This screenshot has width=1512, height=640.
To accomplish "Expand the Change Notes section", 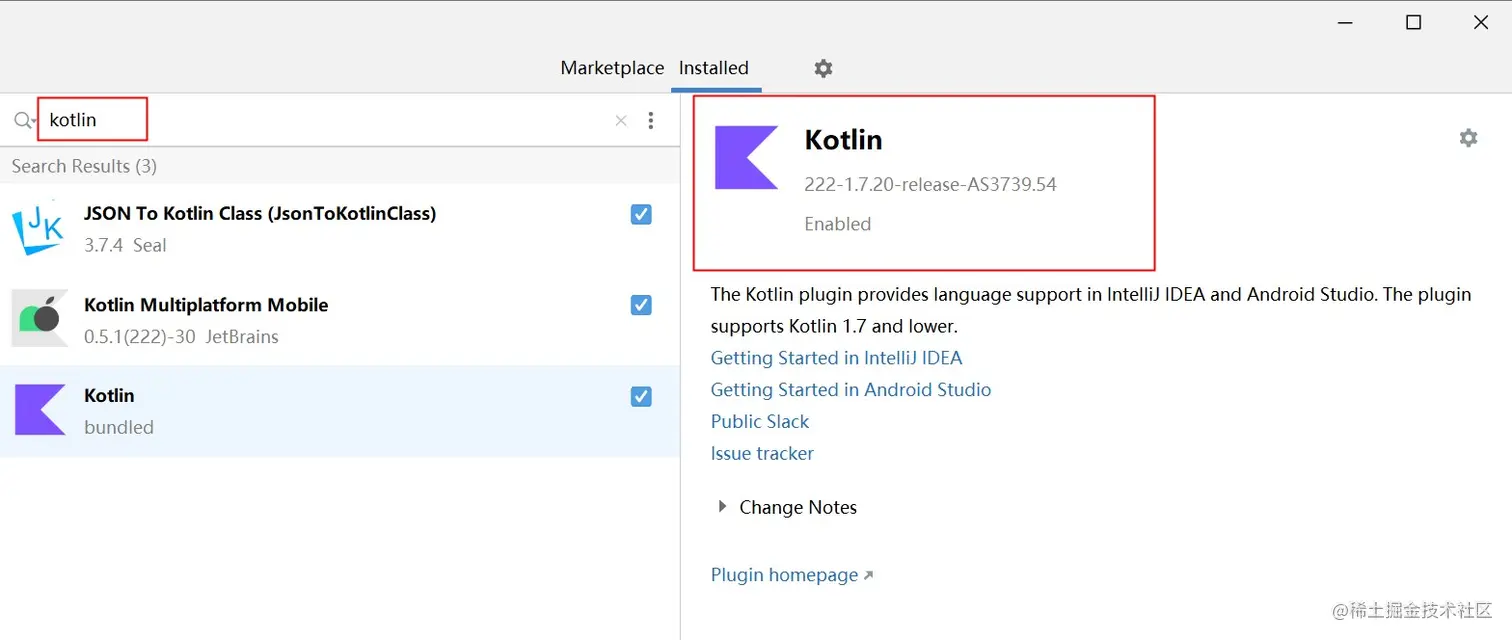I will click(723, 507).
